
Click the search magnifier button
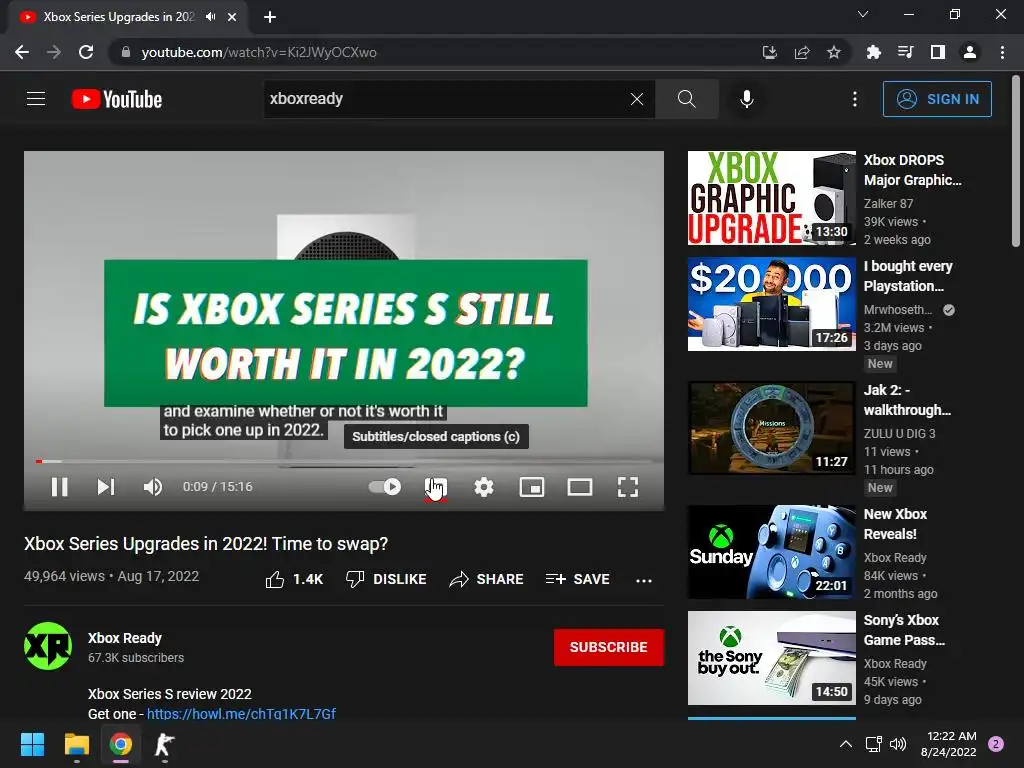[686, 99]
